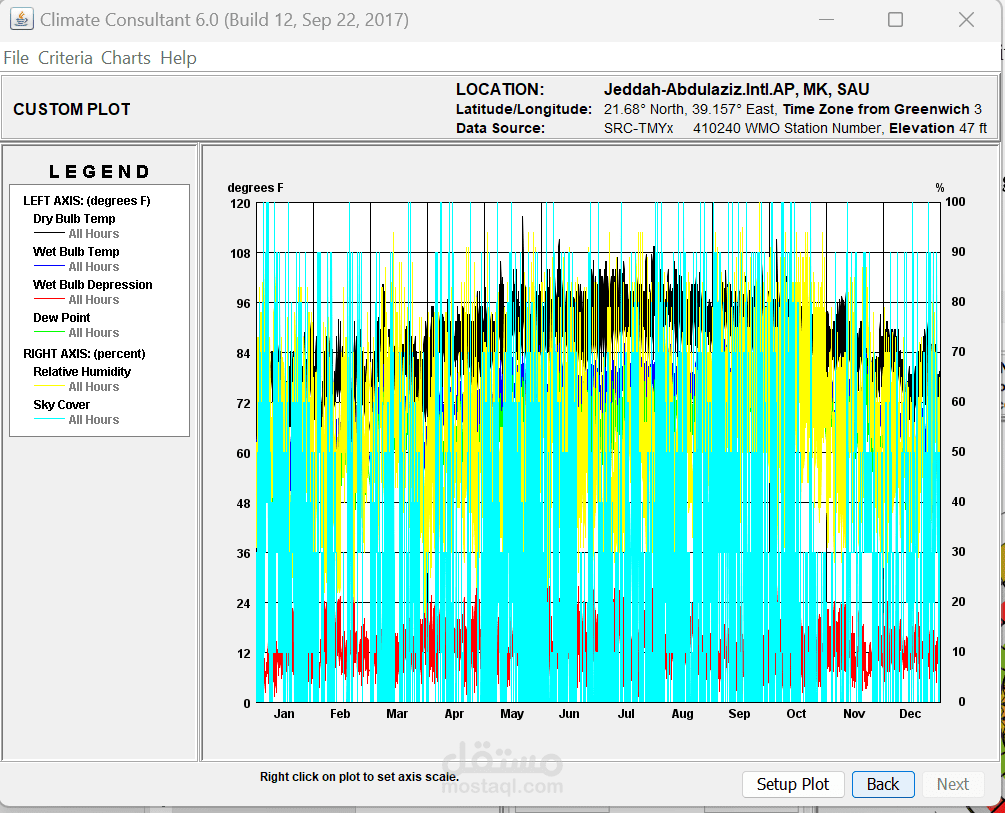Viewport: 1005px width, 813px height.
Task: Click the Jul label on the month axis
Action: (x=626, y=714)
